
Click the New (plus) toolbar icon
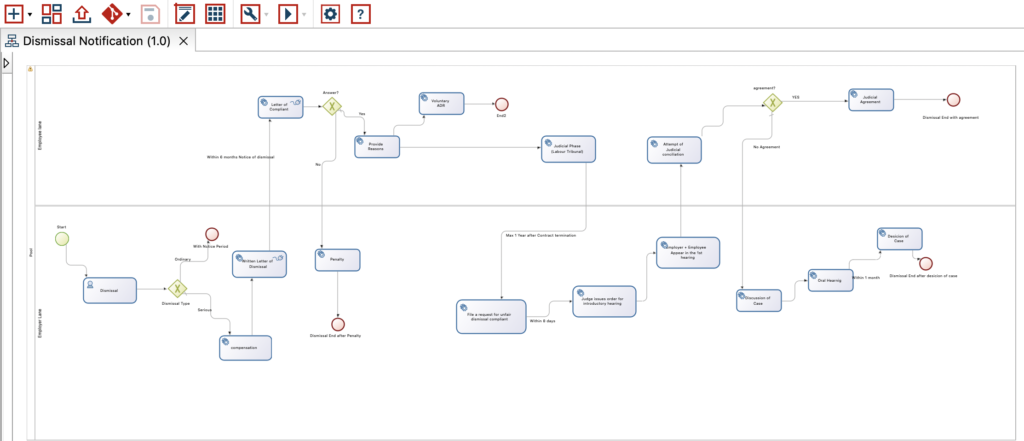pos(14,14)
